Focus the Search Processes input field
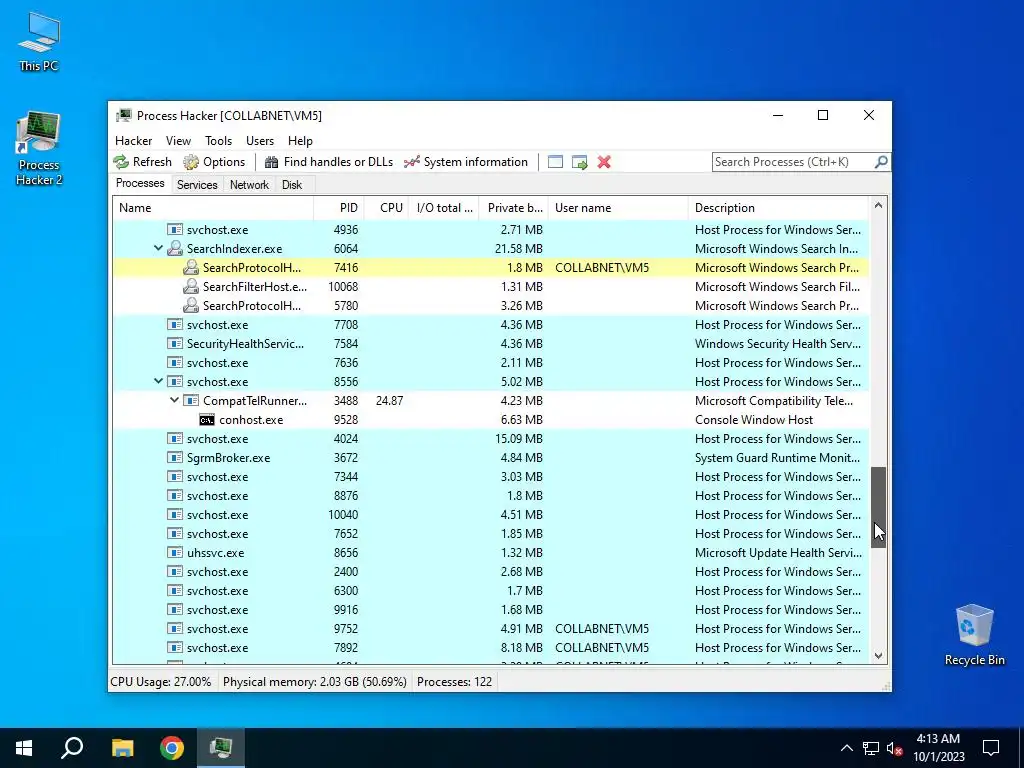 click(793, 161)
